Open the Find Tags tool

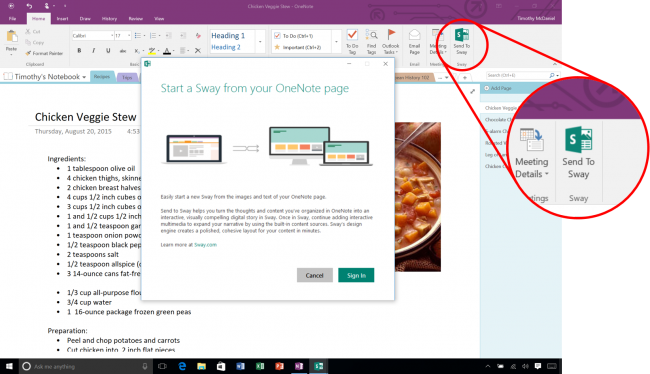point(371,42)
